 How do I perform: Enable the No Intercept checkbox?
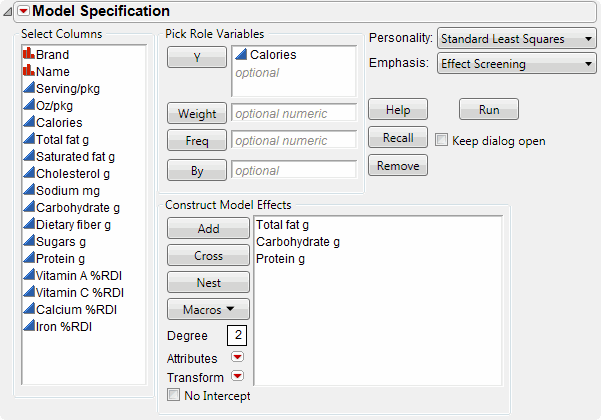(x=174, y=396)
